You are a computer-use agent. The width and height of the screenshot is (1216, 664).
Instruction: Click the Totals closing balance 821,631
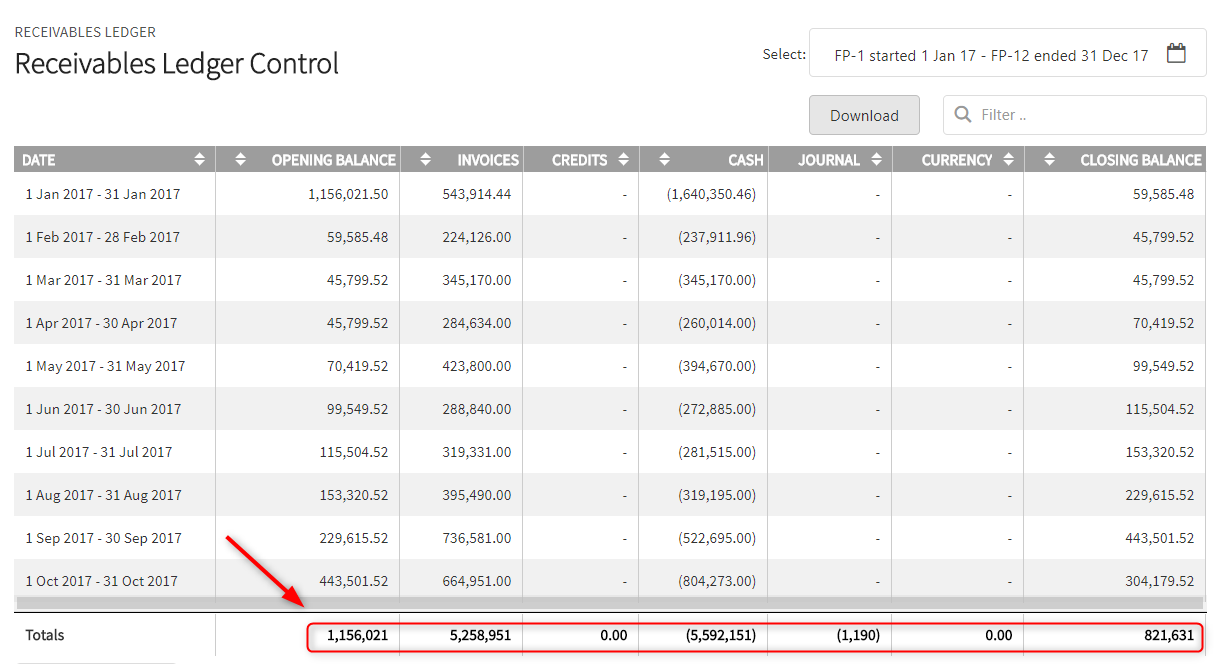tap(1168, 635)
